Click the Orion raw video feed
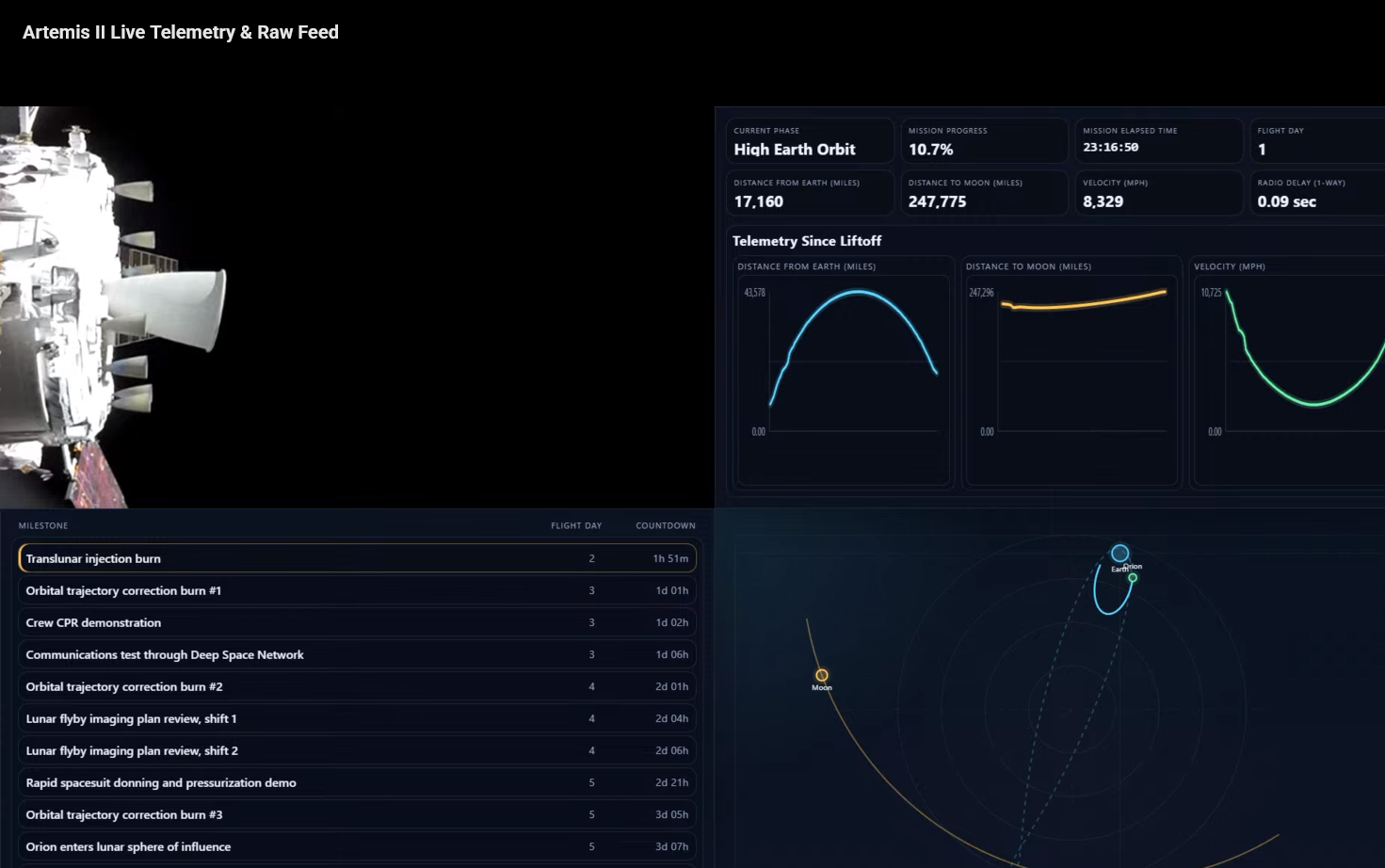The height and width of the screenshot is (868, 1385). click(x=357, y=307)
